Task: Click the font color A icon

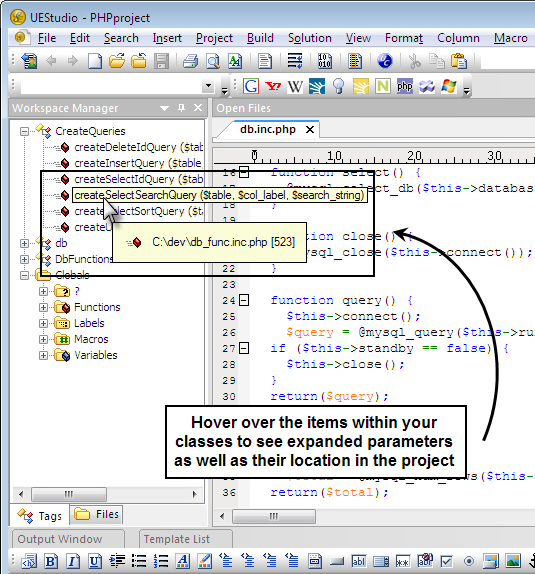Action: [x=183, y=561]
